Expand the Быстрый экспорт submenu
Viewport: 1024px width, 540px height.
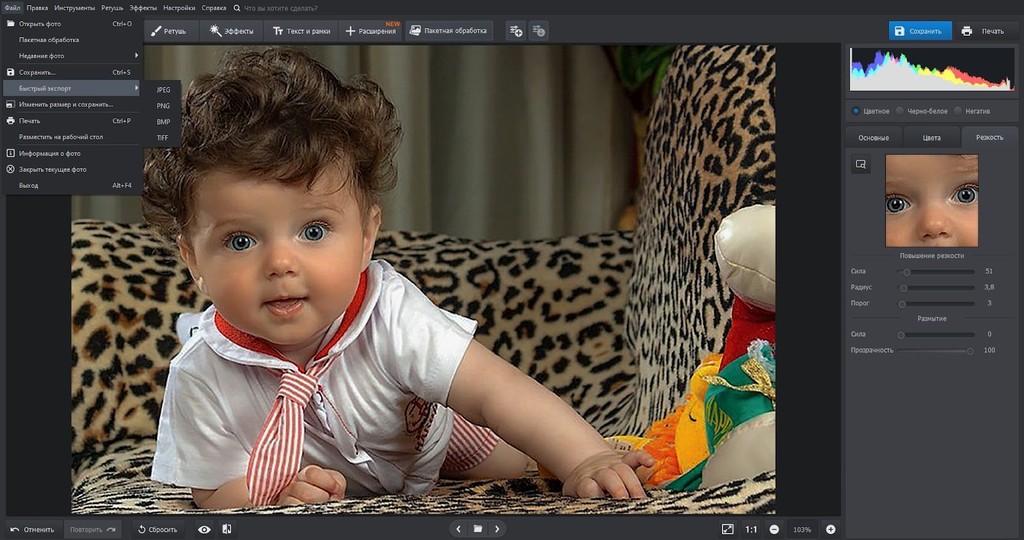coord(72,88)
